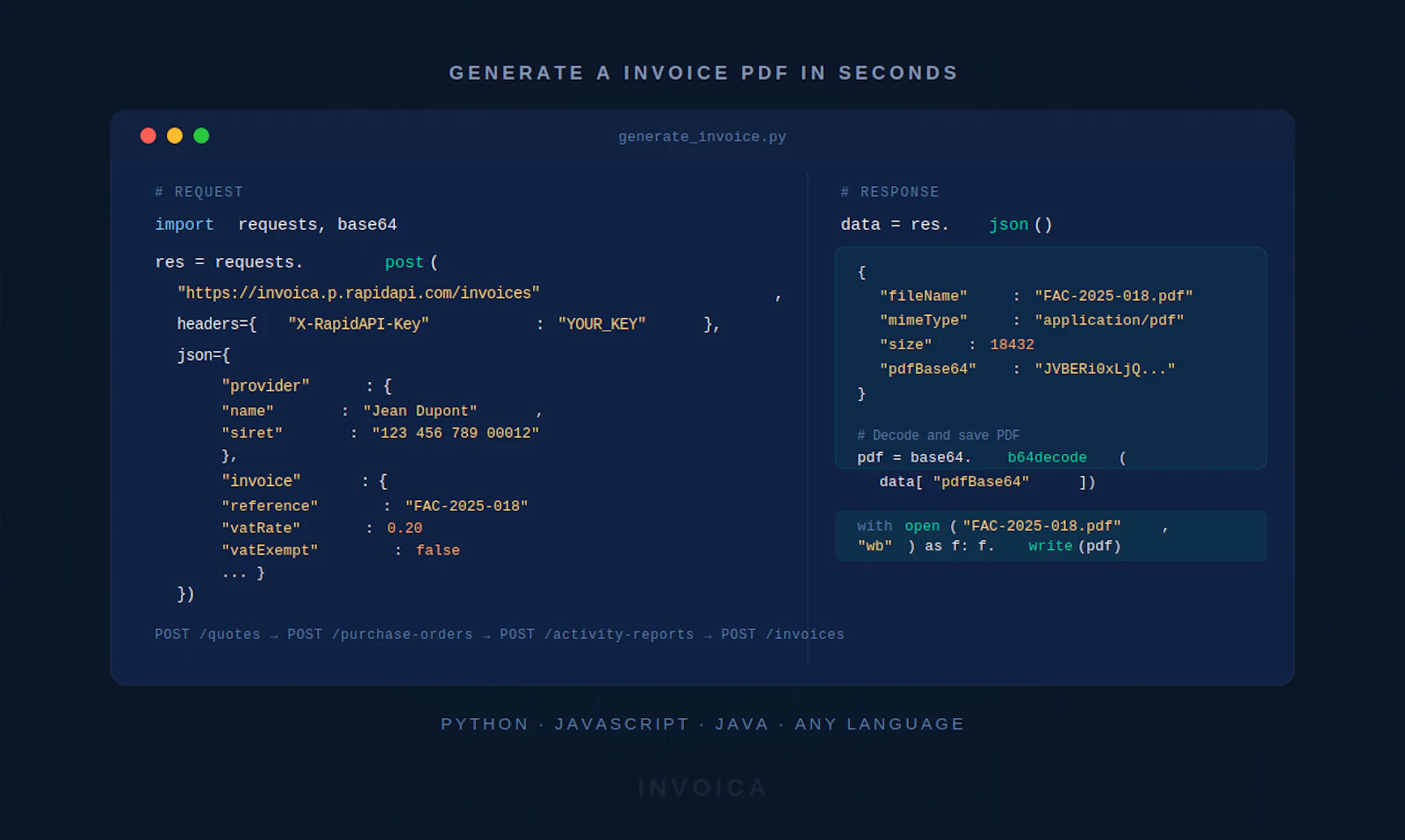The width and height of the screenshot is (1405, 840).
Task: Click the "application/pdf" value
Action: click(1109, 320)
